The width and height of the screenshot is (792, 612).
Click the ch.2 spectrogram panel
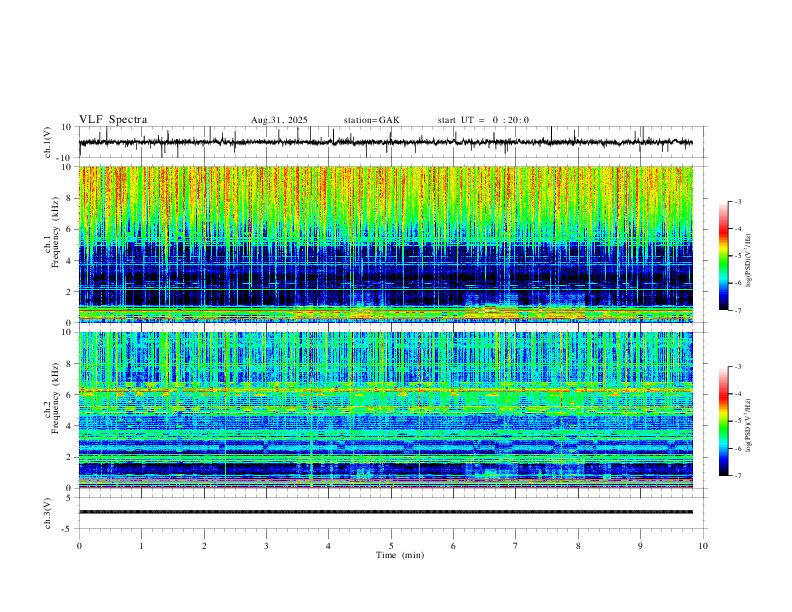click(385, 410)
